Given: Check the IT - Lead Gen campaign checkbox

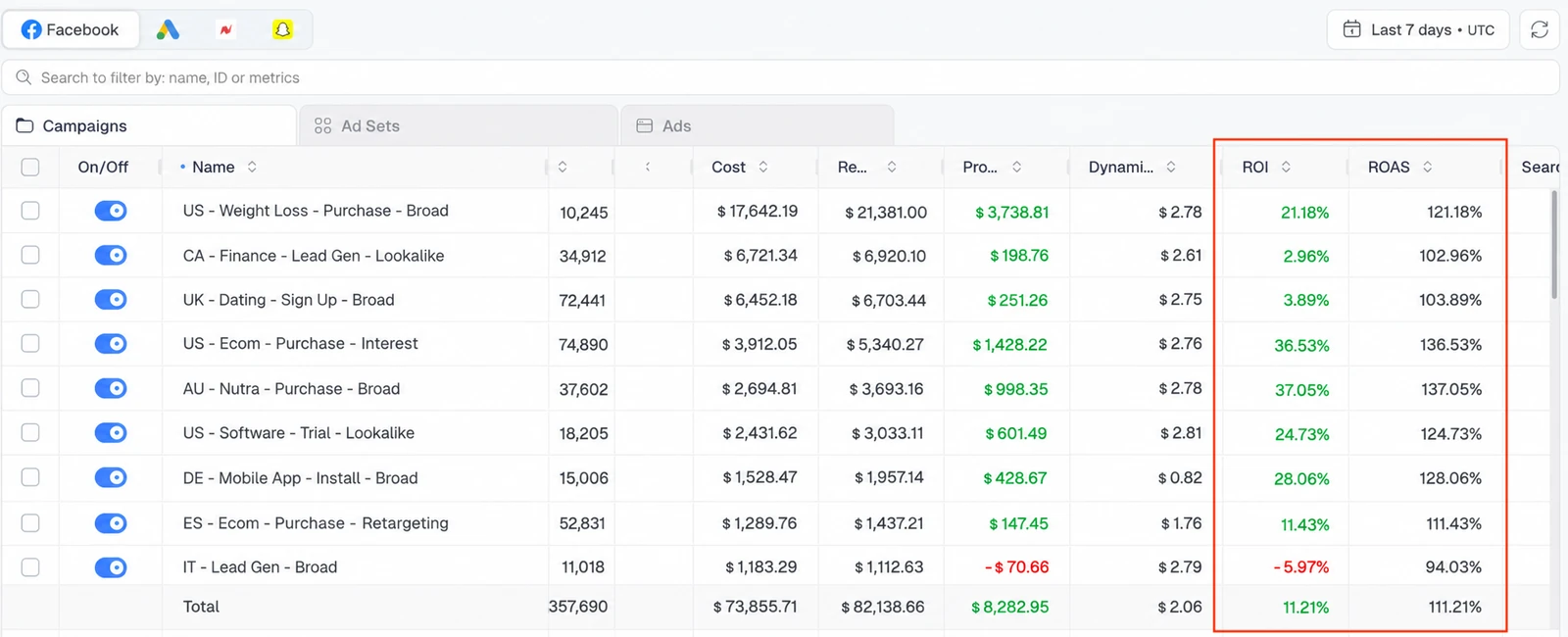Looking at the screenshot, I should pos(30,566).
